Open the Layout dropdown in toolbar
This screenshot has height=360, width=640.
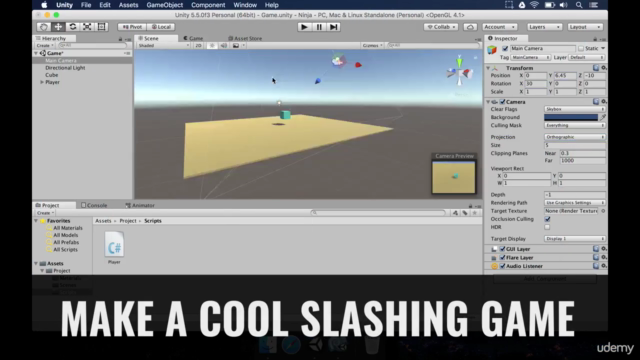[x=585, y=27]
